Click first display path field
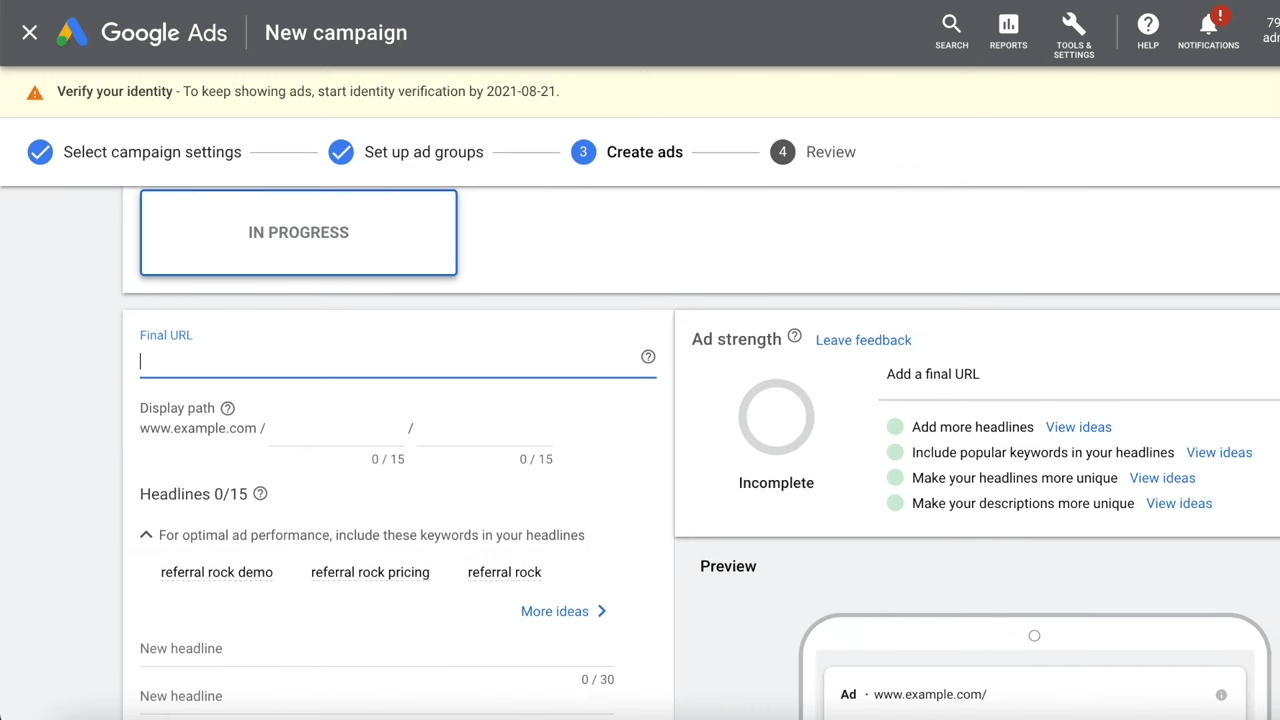The width and height of the screenshot is (1280, 720). (x=336, y=429)
